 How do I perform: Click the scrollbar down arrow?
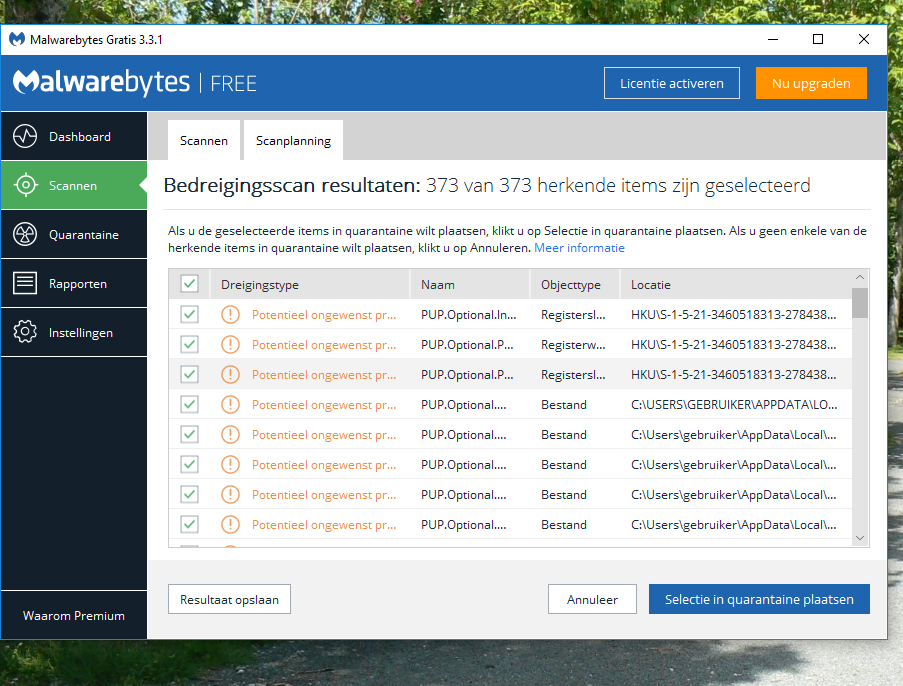(860, 538)
